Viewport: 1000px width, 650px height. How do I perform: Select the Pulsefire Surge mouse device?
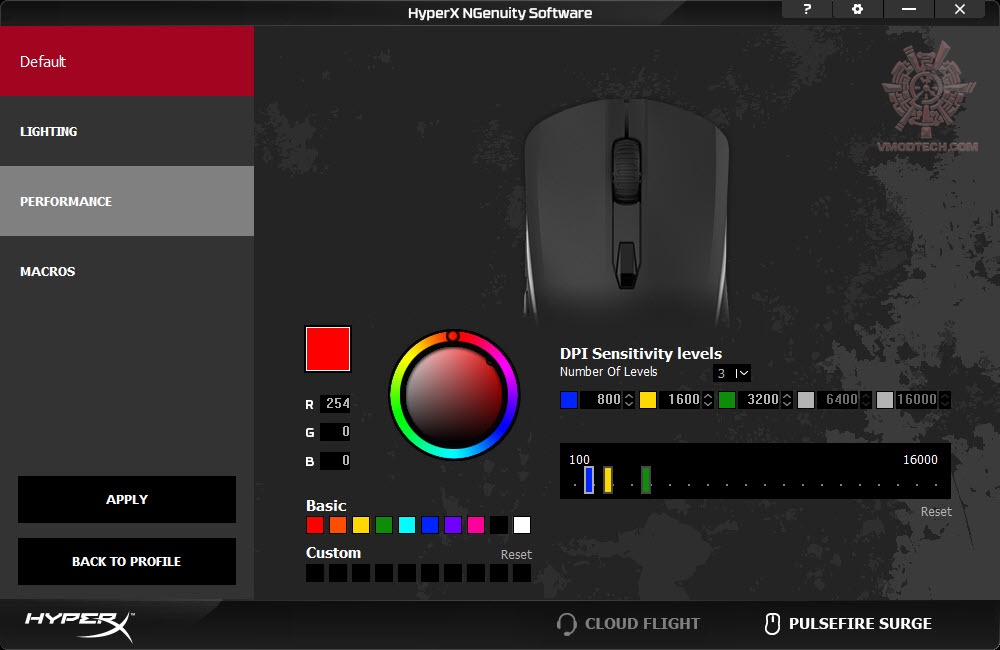pyautogui.click(x=848, y=623)
